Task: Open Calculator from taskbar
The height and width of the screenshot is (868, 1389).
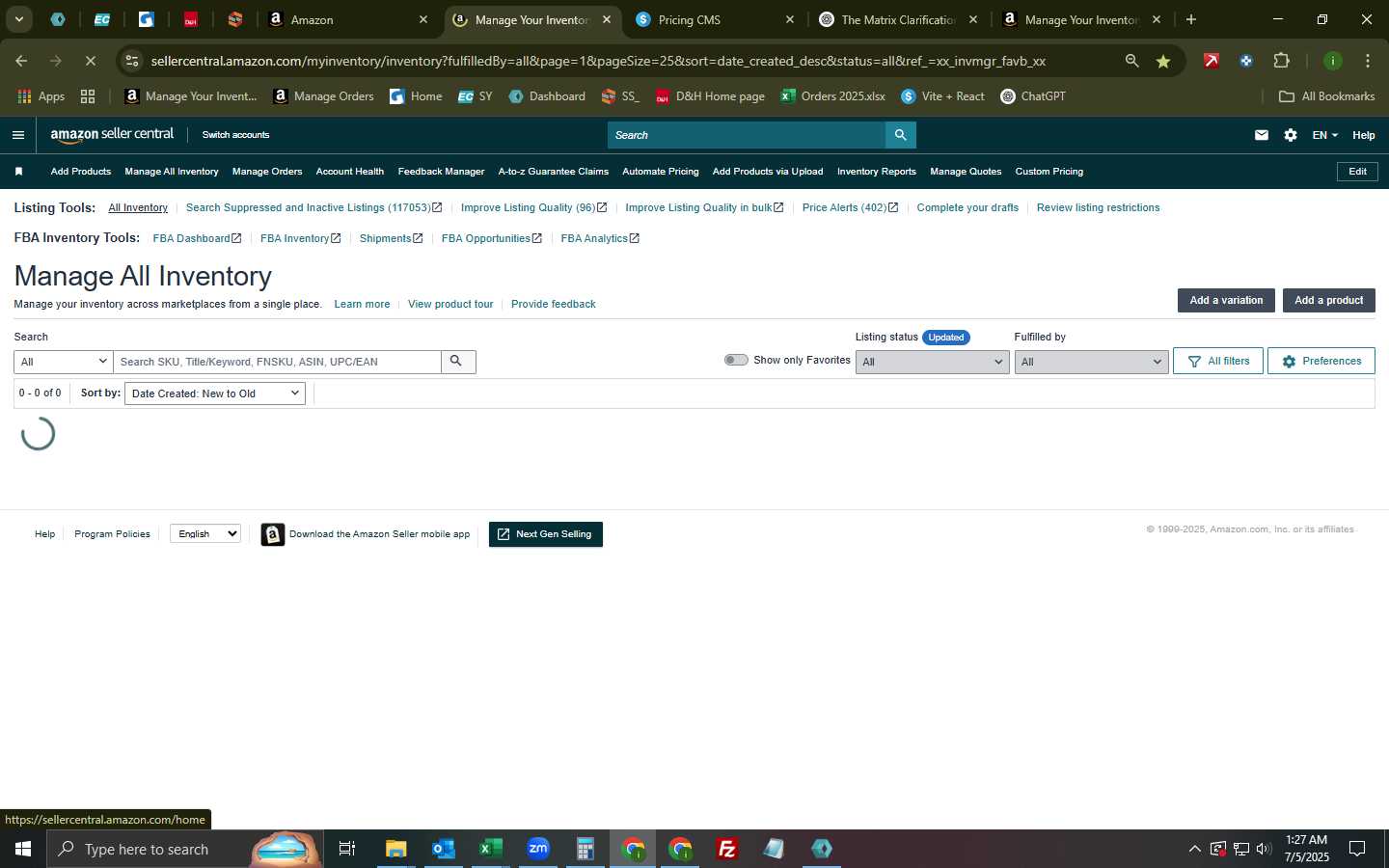Action: coord(585,849)
